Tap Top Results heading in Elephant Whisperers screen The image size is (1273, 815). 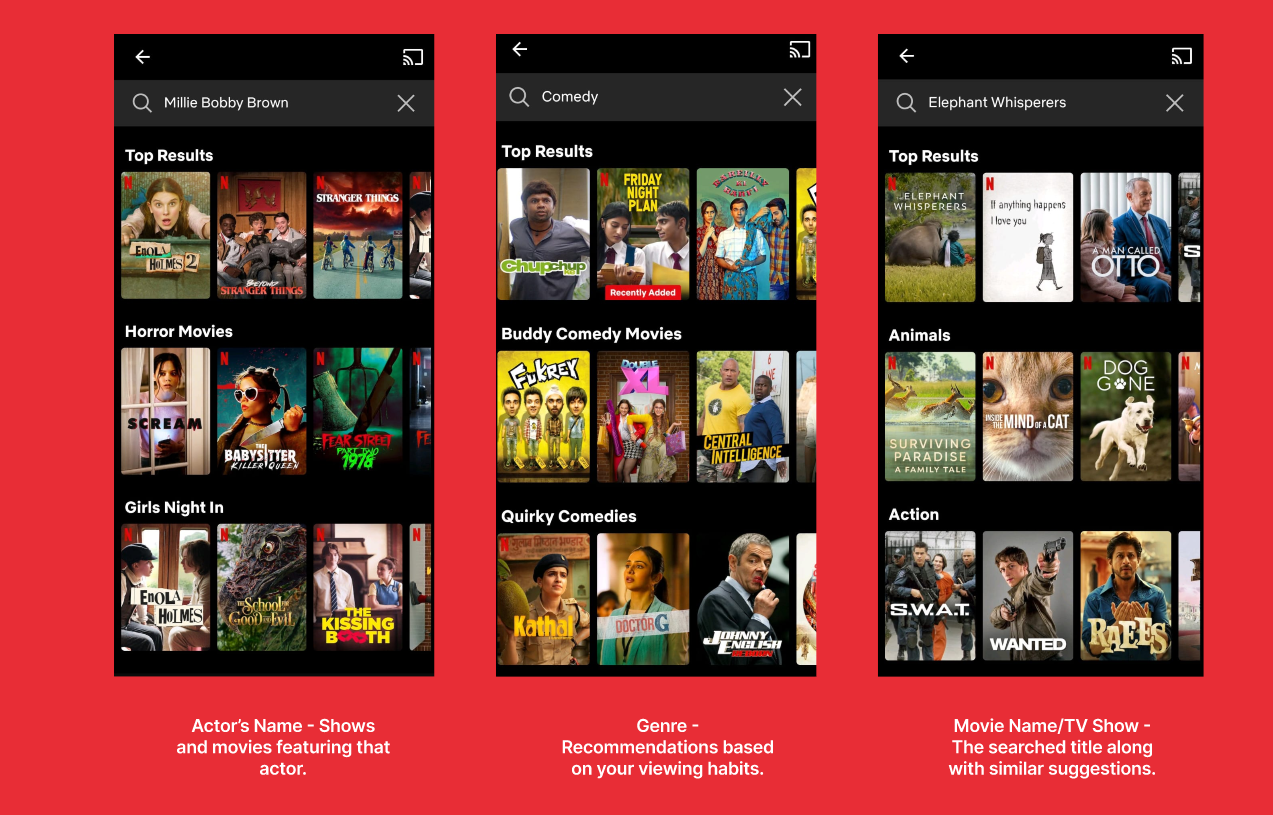(933, 157)
